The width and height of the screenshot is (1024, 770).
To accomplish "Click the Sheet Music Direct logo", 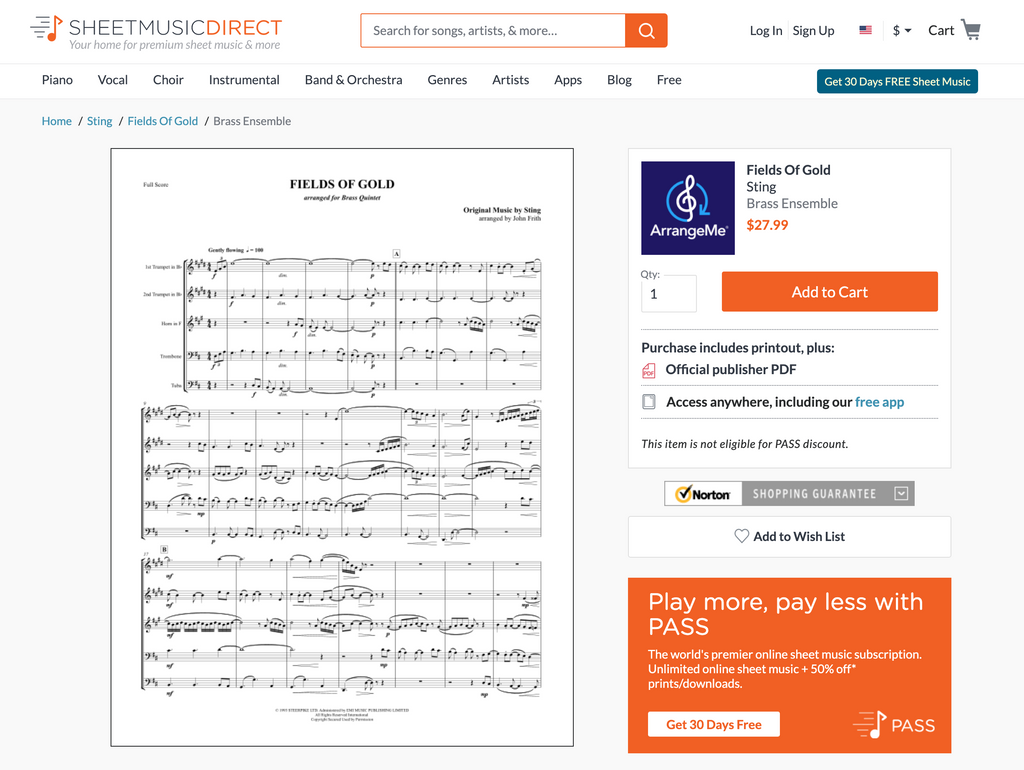I will [156, 31].
